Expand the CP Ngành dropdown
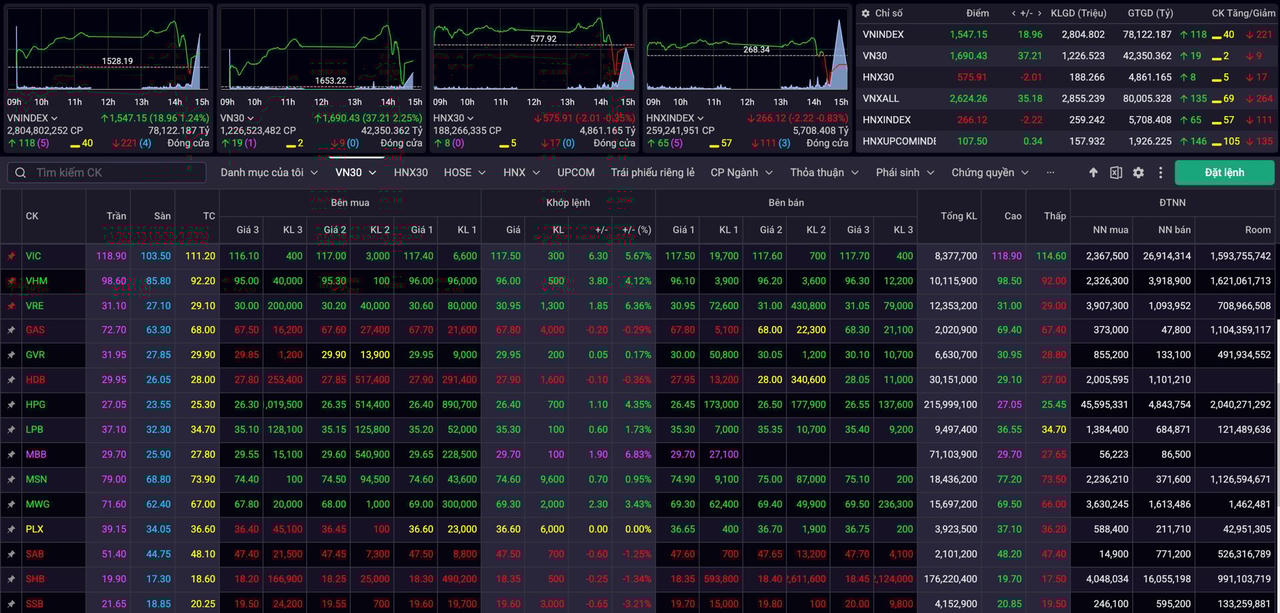 [741, 173]
